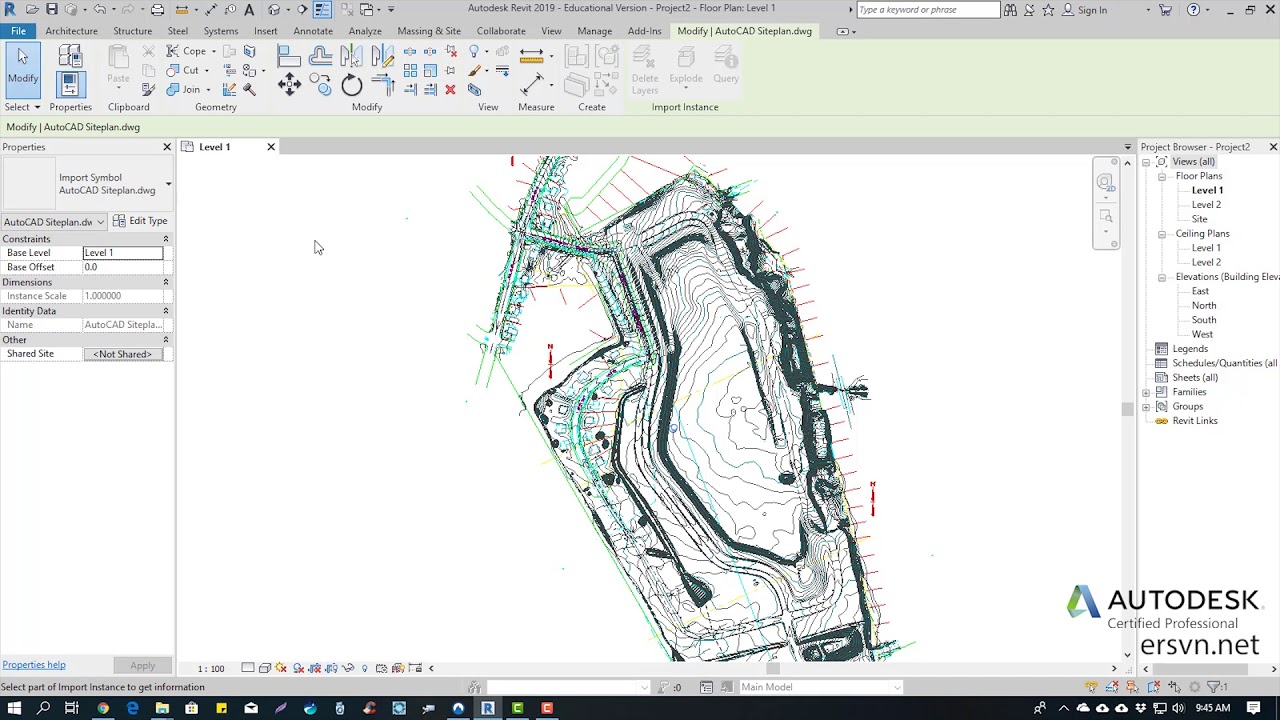Expand the Families tree node
Image resolution: width=1280 pixels, height=720 pixels.
click(x=1147, y=392)
